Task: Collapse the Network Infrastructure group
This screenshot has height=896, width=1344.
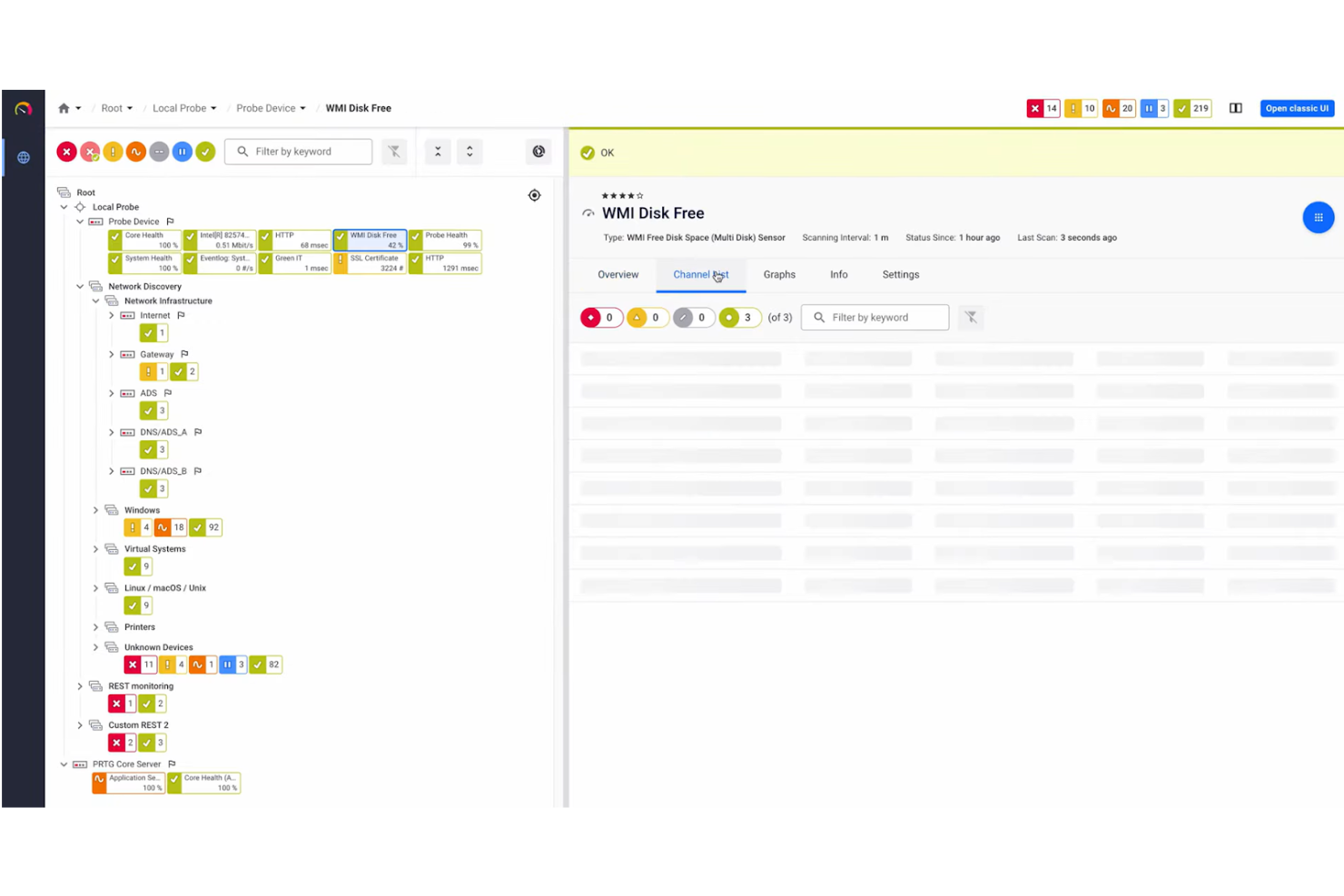Action: coord(95,300)
